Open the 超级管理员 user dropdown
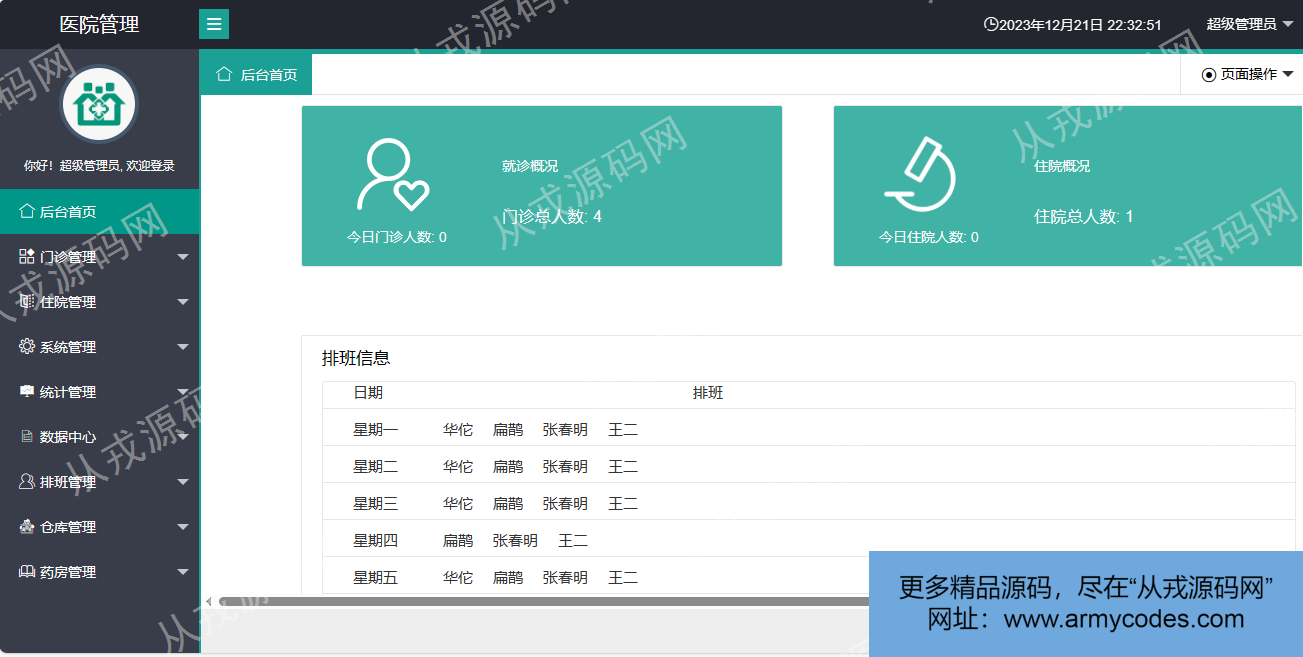This screenshot has width=1303, height=657. point(1248,24)
